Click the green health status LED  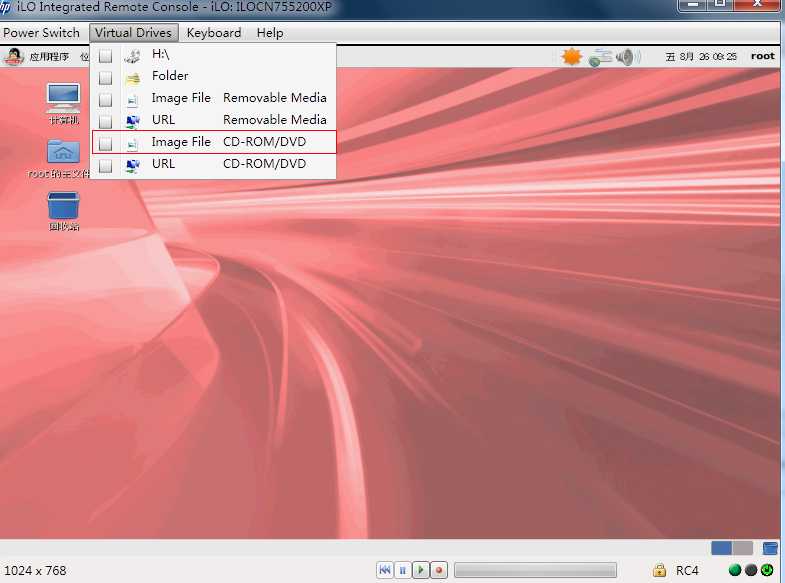click(735, 570)
